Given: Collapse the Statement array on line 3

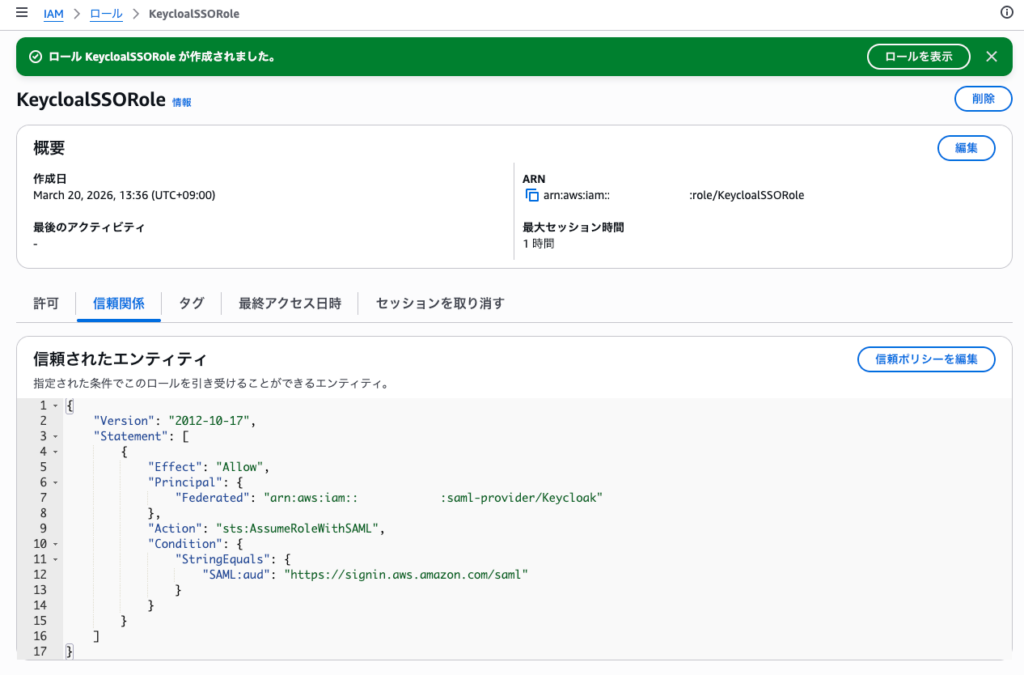Looking at the screenshot, I should click(54, 437).
